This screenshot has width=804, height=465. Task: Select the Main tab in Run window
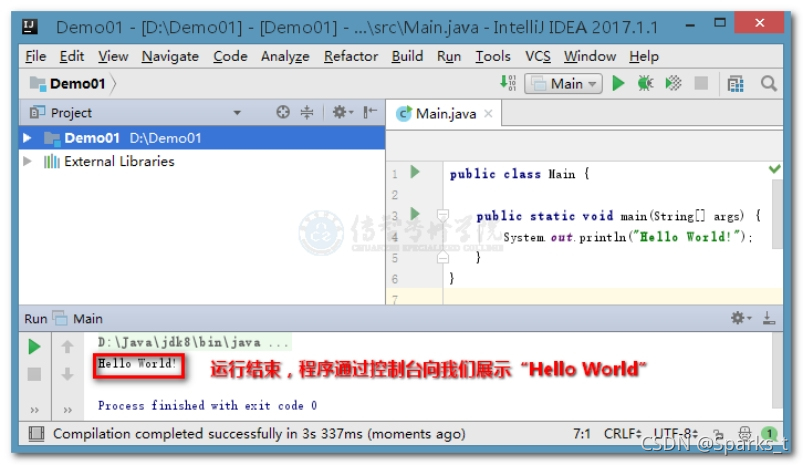[x=79, y=318]
